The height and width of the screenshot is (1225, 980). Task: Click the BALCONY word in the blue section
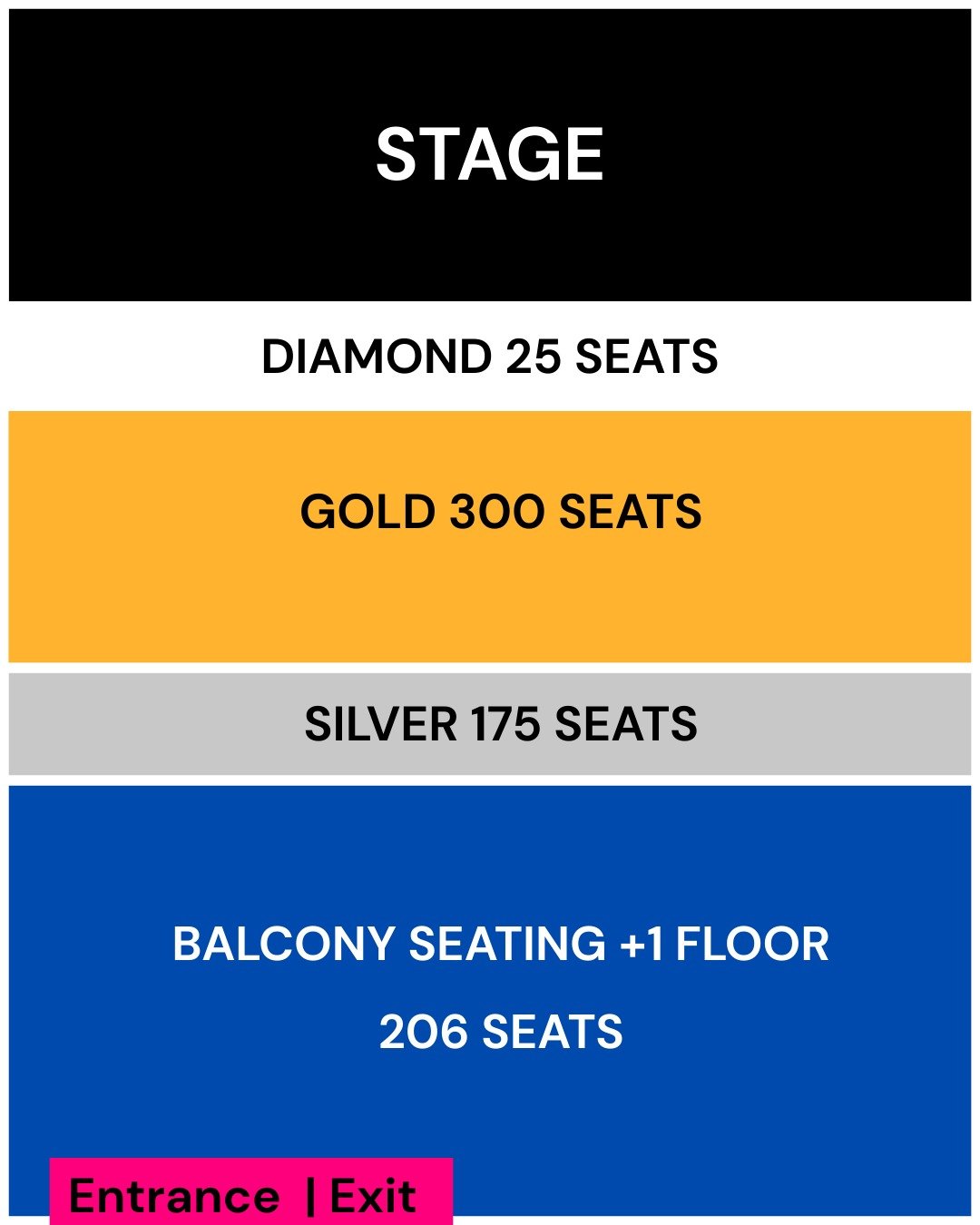pos(283,944)
